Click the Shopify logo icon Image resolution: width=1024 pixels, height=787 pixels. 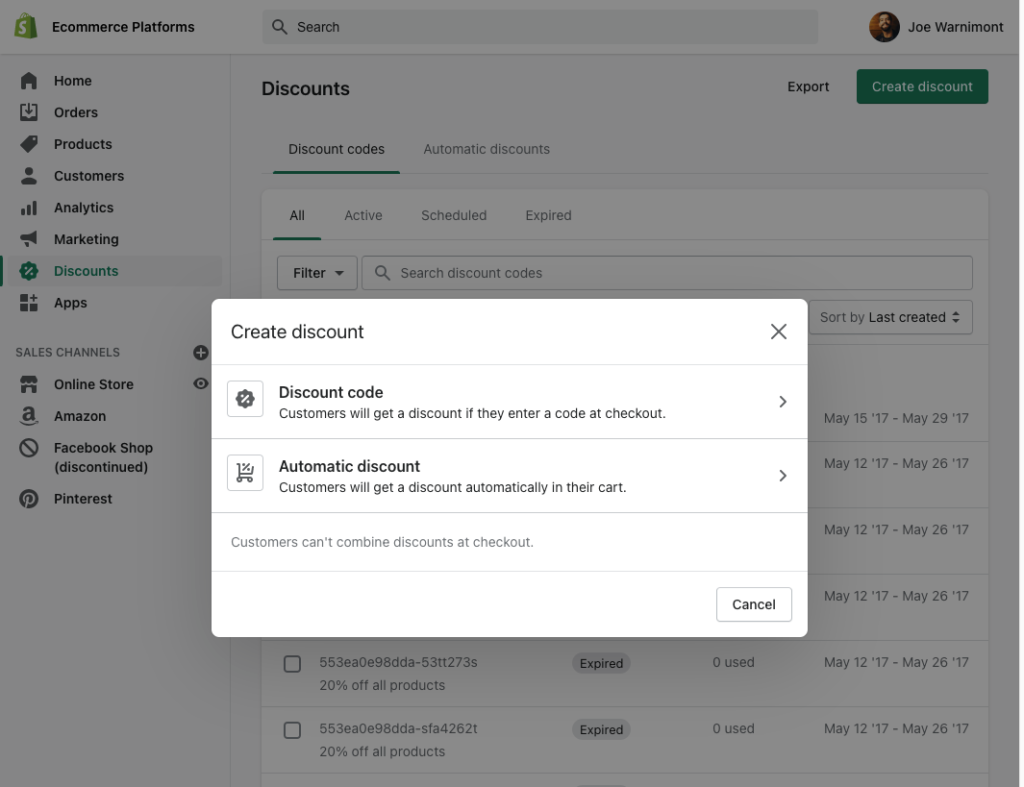[26, 27]
